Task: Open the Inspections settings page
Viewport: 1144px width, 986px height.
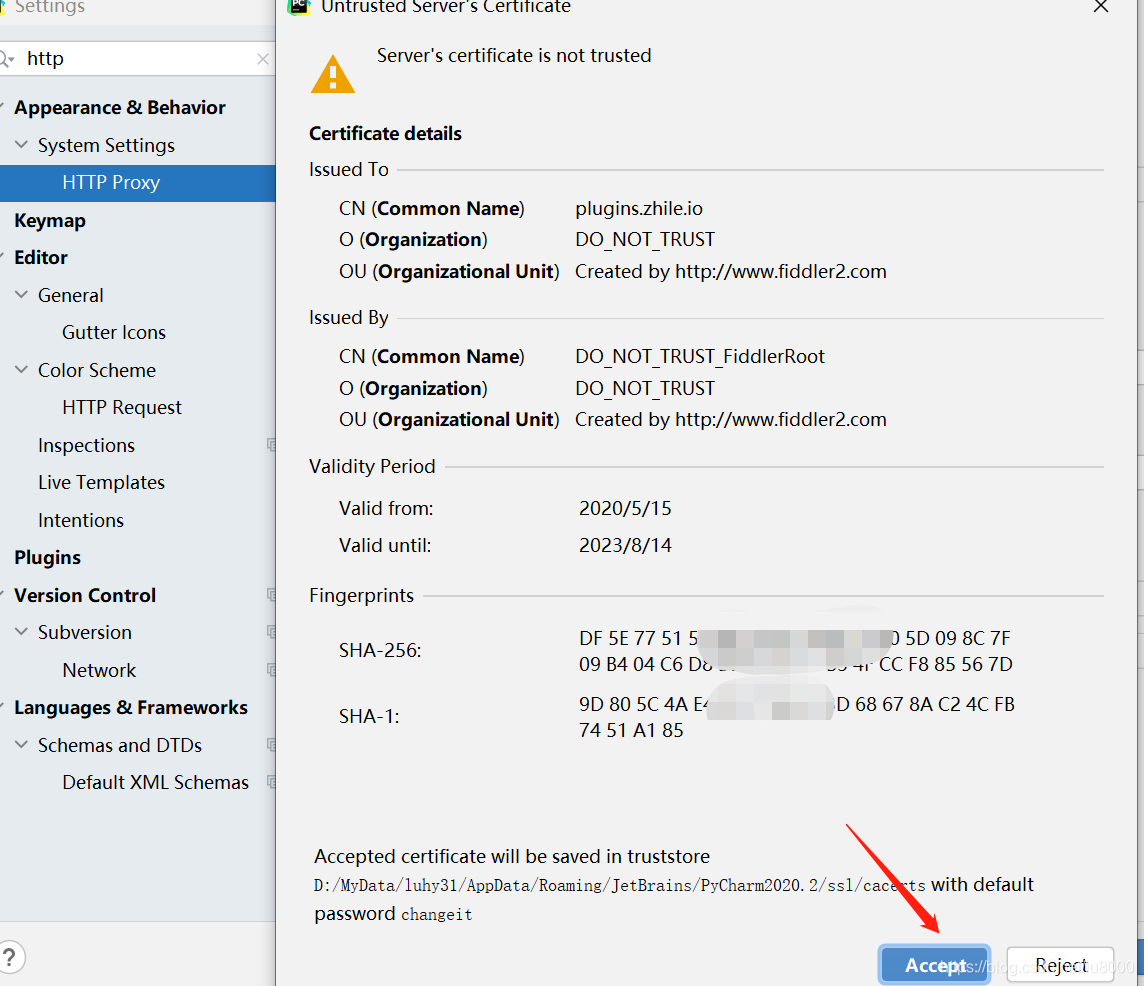Action: 86,445
